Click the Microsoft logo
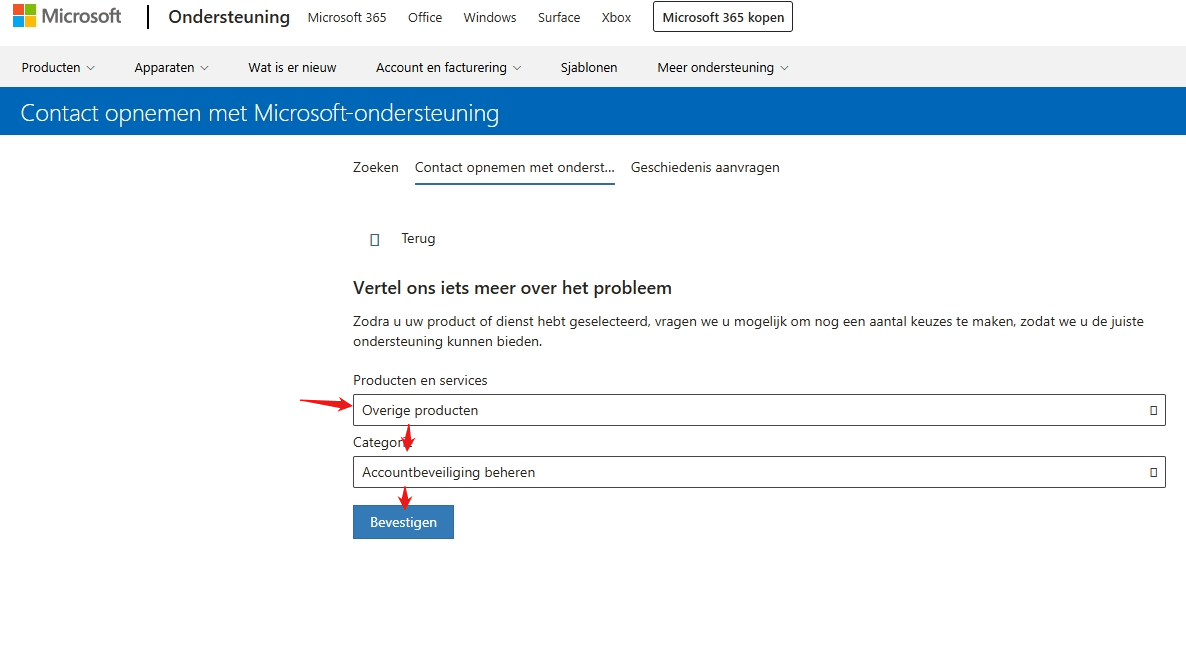 pos(67,16)
